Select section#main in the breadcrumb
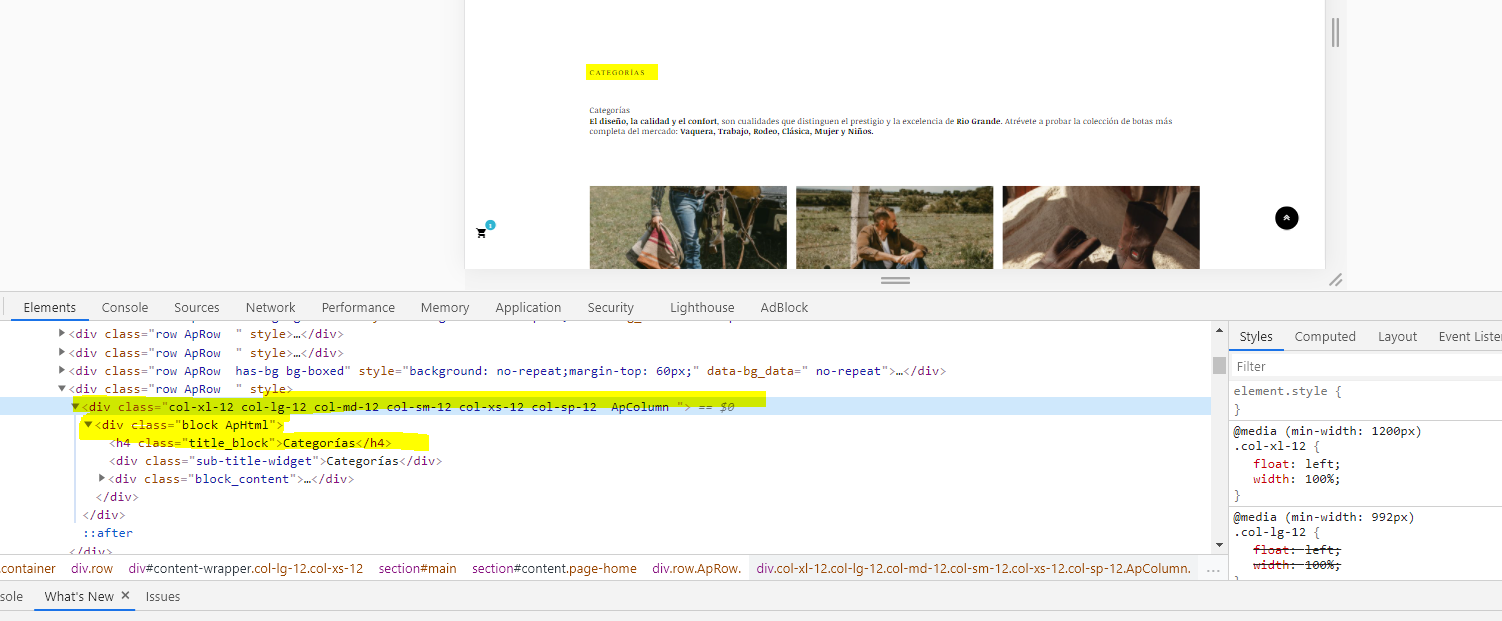Image resolution: width=1502 pixels, height=621 pixels. [417, 568]
